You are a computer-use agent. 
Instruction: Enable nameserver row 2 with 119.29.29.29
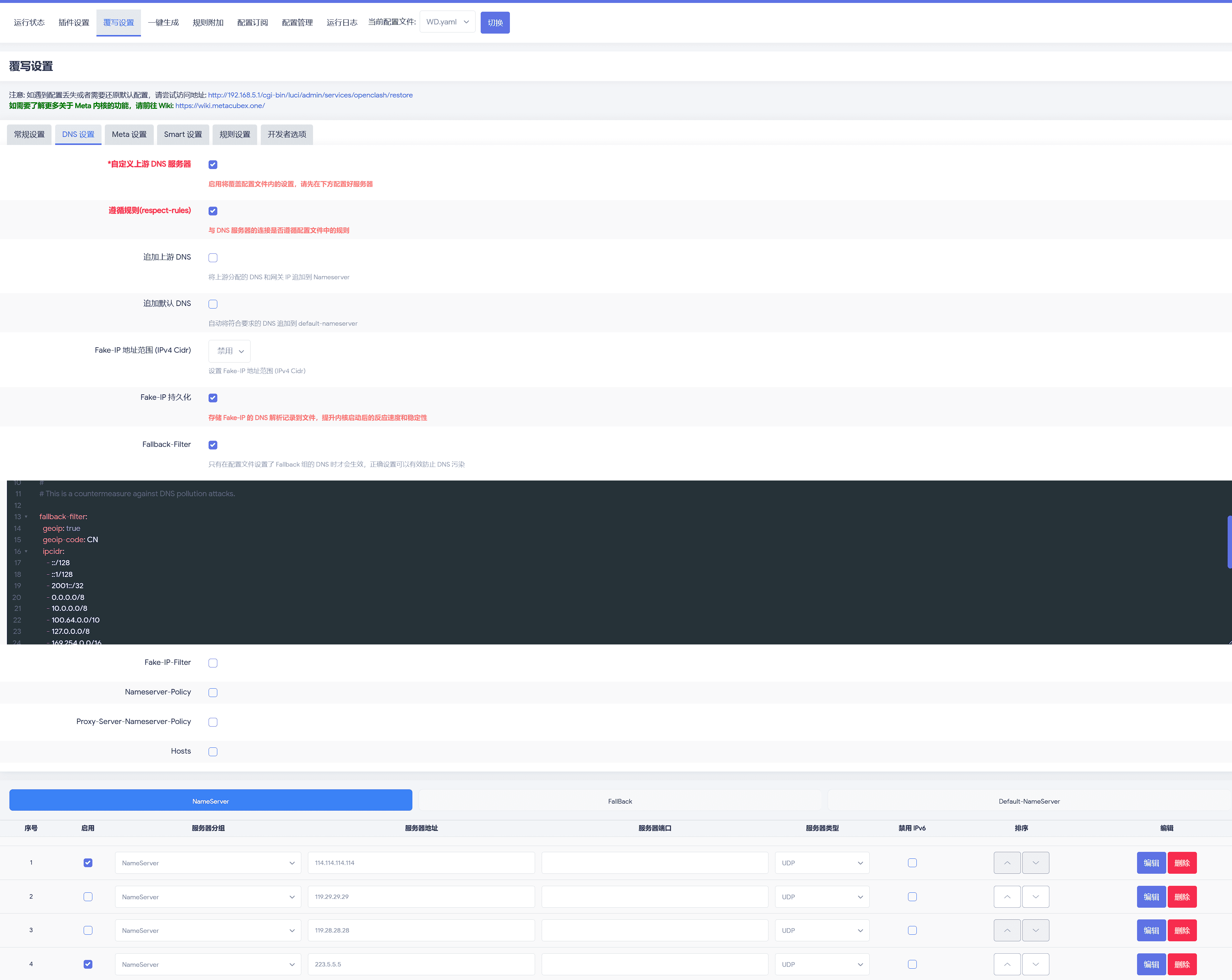tap(88, 897)
